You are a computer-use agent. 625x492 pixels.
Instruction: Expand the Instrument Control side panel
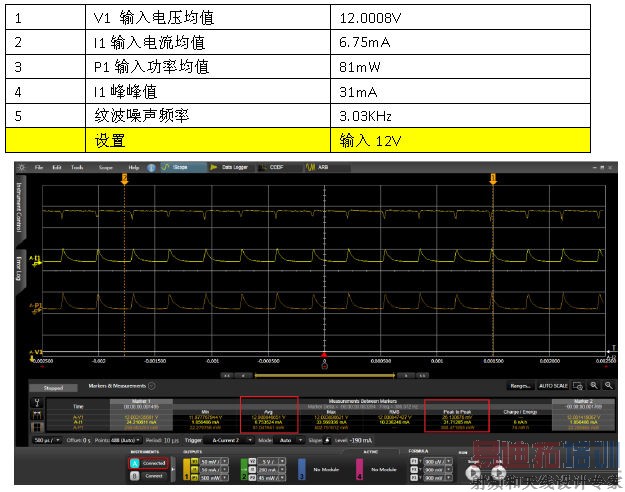(19, 207)
